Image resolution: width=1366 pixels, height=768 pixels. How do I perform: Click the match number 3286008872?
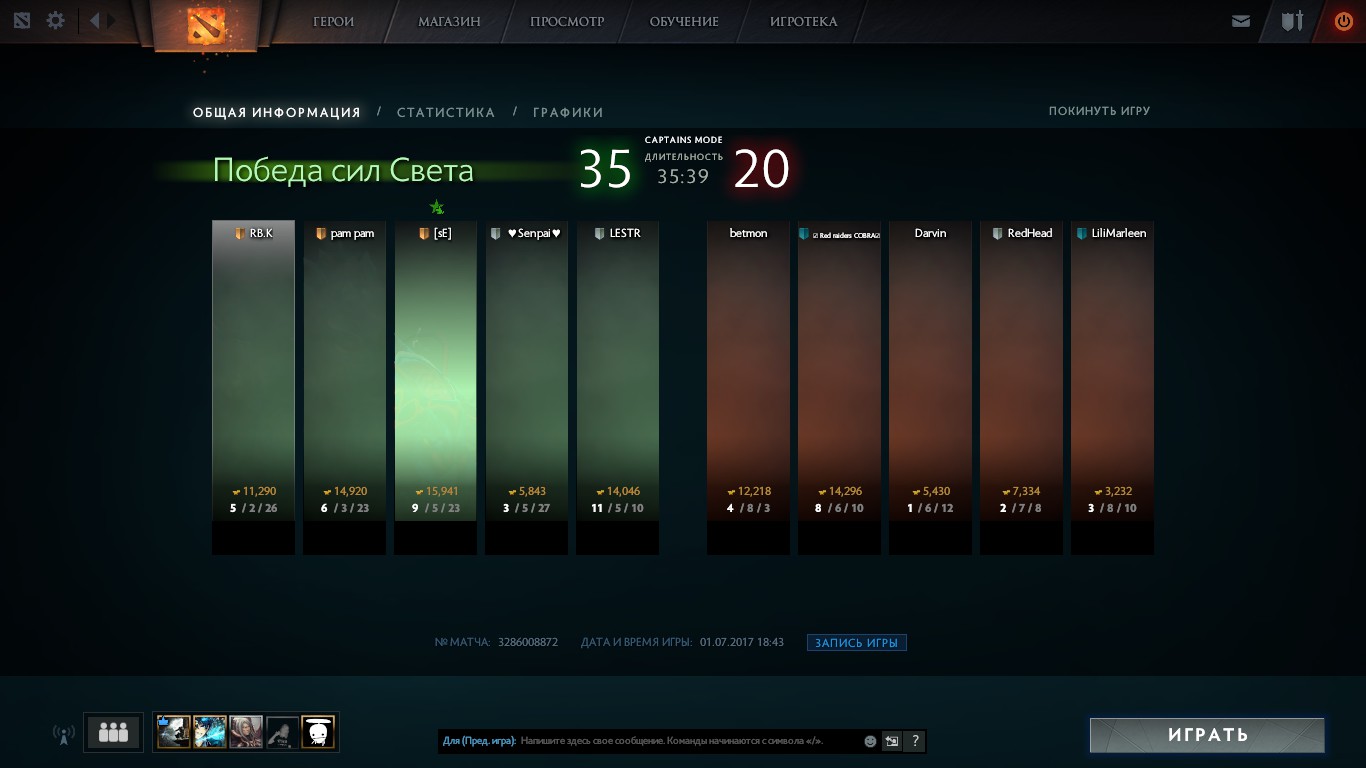528,642
